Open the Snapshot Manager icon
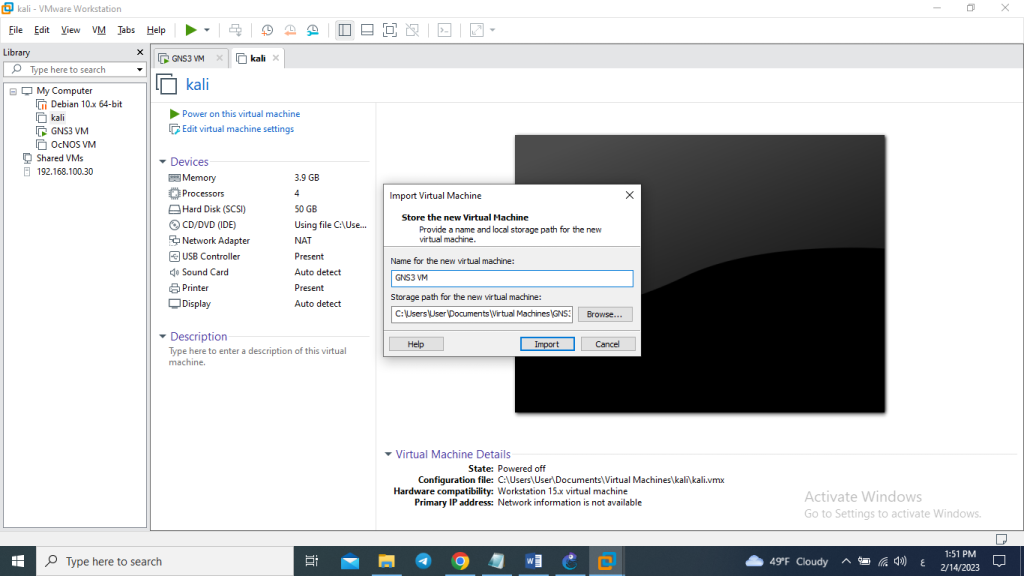This screenshot has width=1024, height=576. click(313, 30)
